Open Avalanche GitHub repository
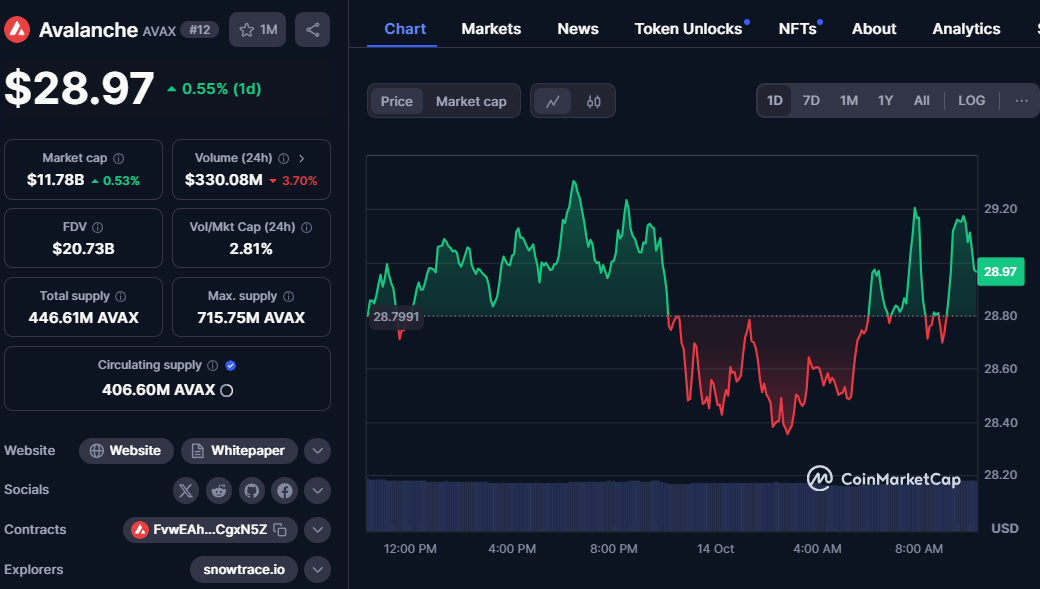This screenshot has height=589, width=1040. [251, 491]
